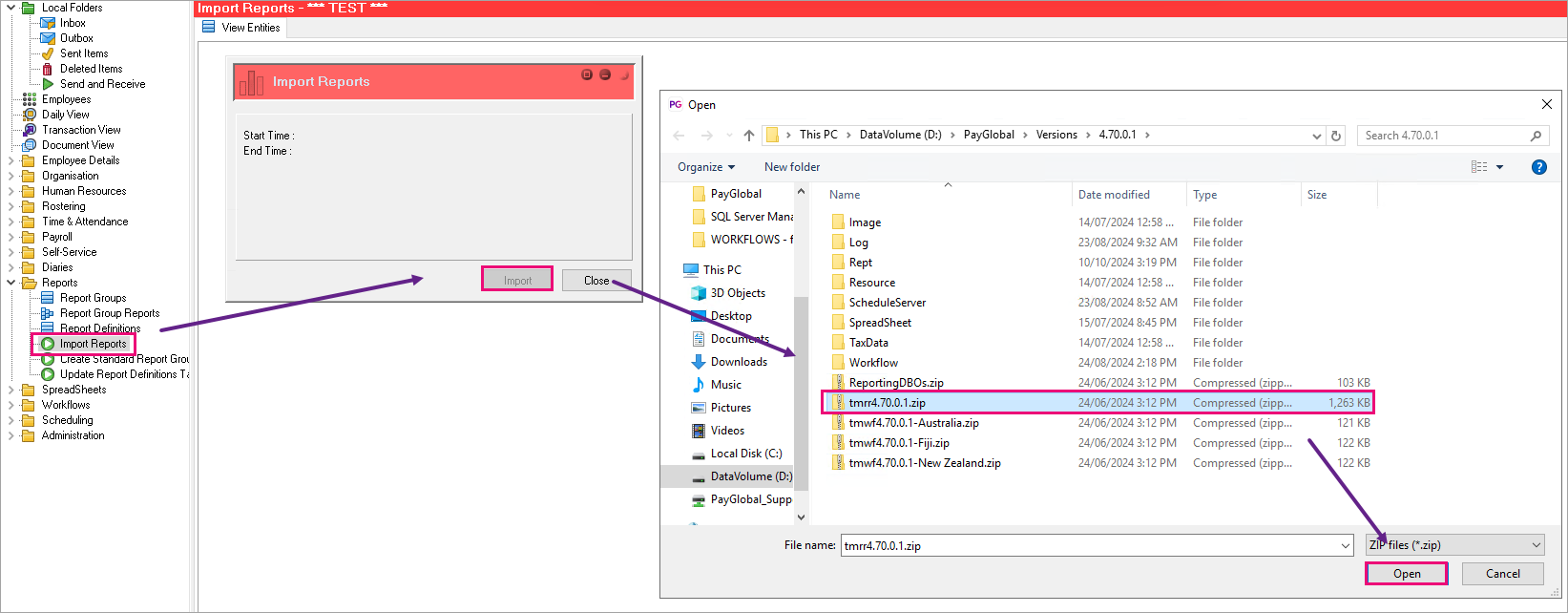Open the Organize menu dropdown
The height and width of the screenshot is (613, 1568).
pyautogui.click(x=706, y=167)
